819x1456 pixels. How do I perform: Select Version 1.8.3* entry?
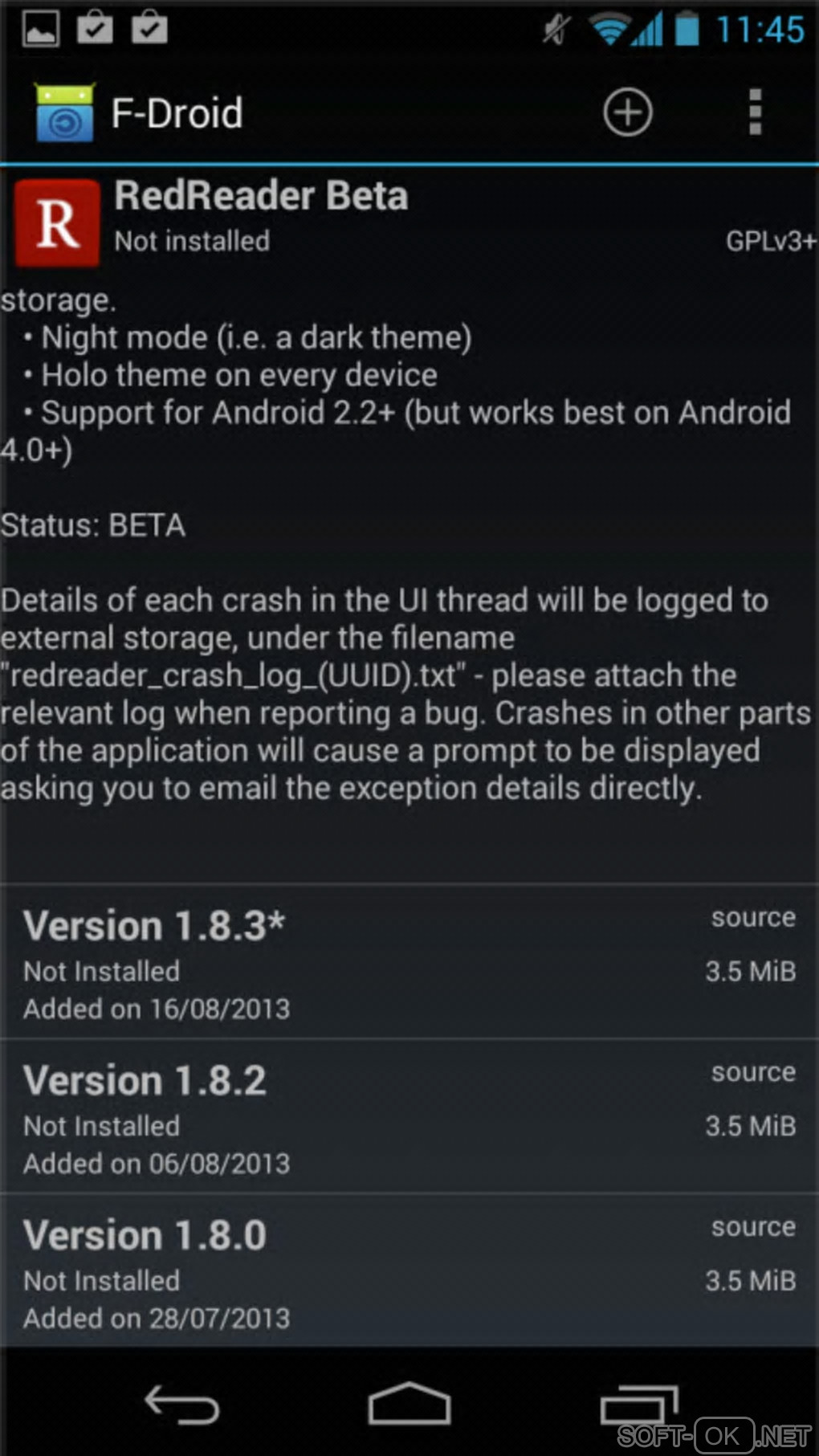[x=409, y=961]
